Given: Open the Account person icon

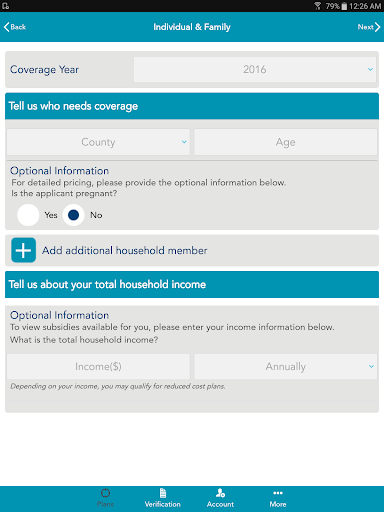Looking at the screenshot, I should tap(220, 493).
